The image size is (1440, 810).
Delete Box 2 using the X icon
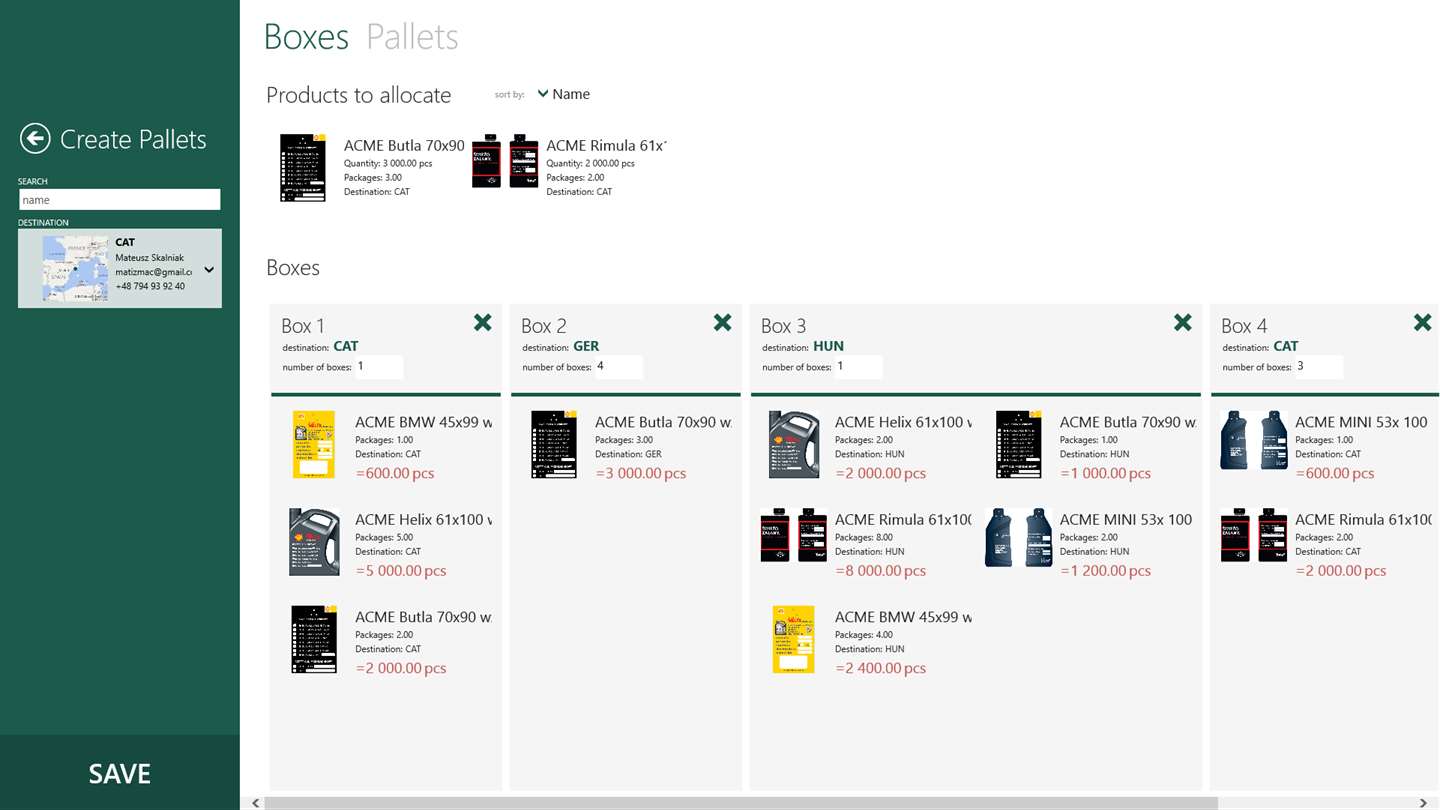[722, 322]
